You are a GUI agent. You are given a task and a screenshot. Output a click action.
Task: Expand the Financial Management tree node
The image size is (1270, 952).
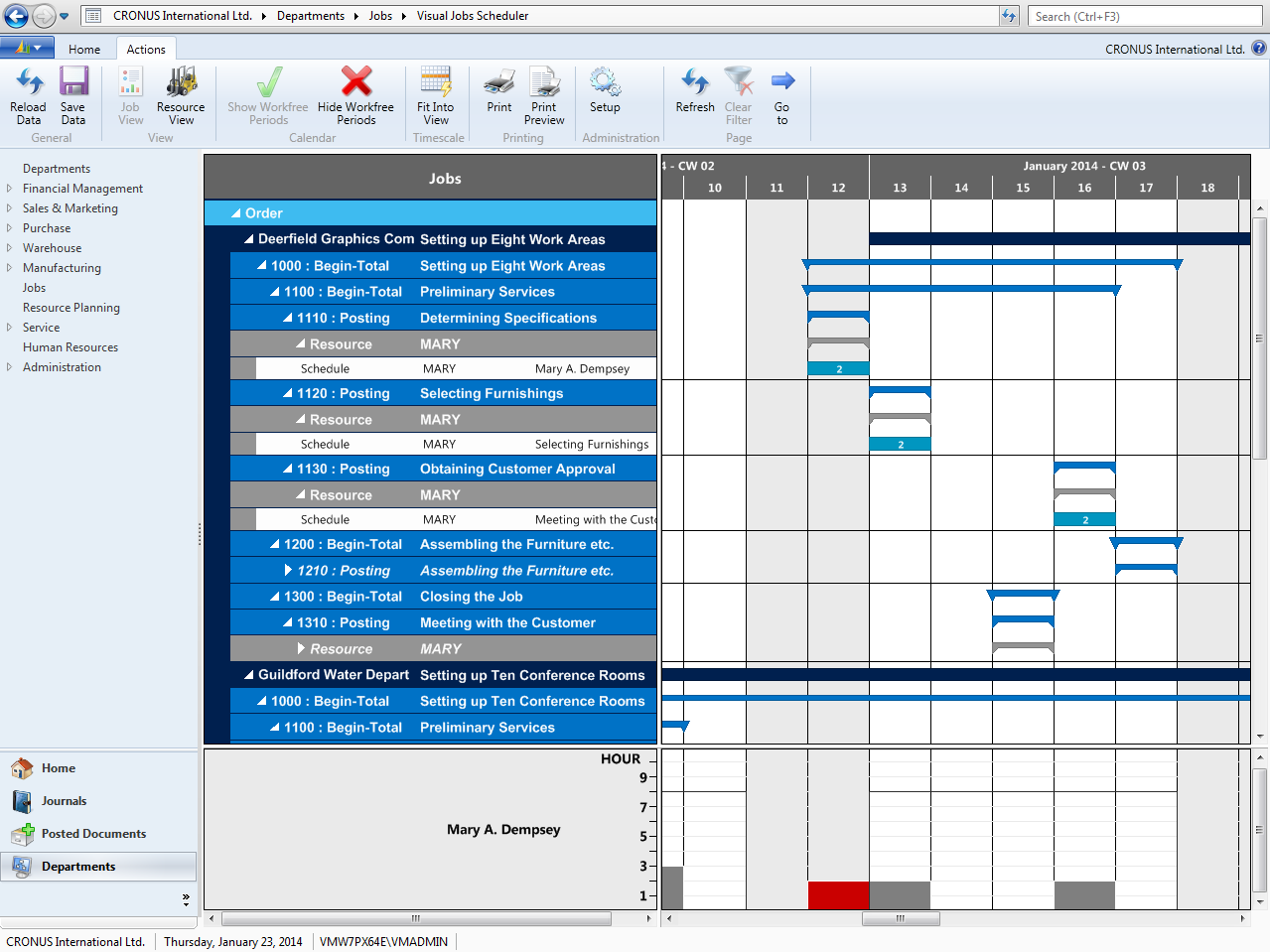[x=10, y=189]
